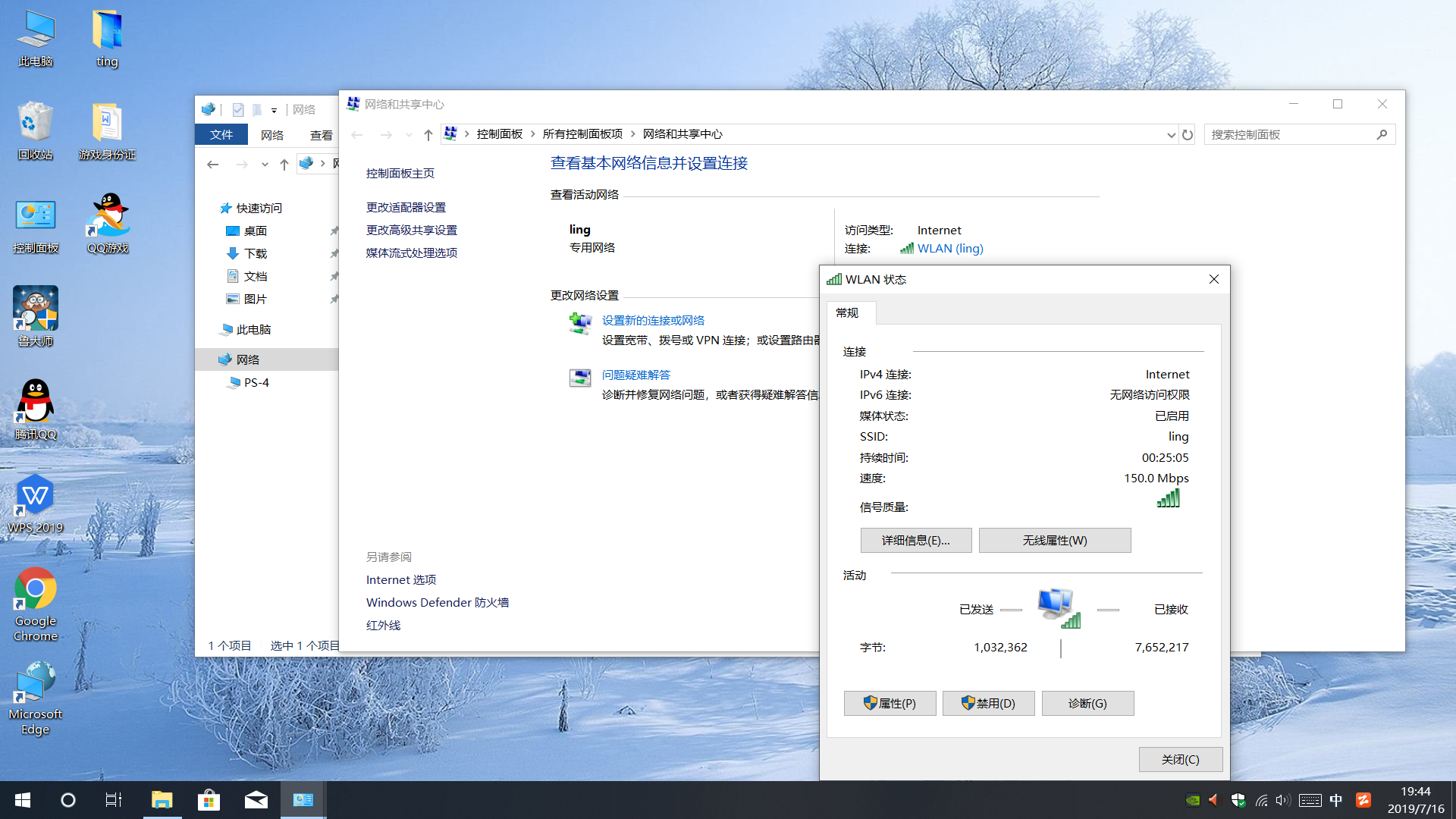This screenshot has height=819, width=1456.
Task: Click the refresh icon in the address bar
Action: 1187,134
